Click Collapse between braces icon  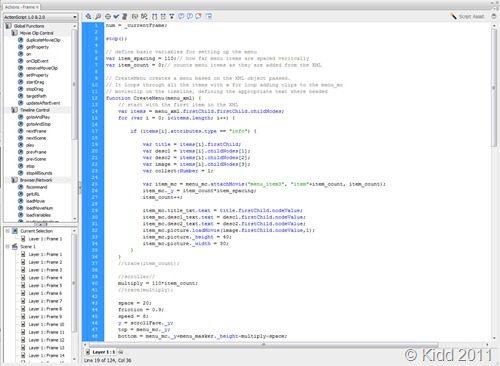pos(155,16)
